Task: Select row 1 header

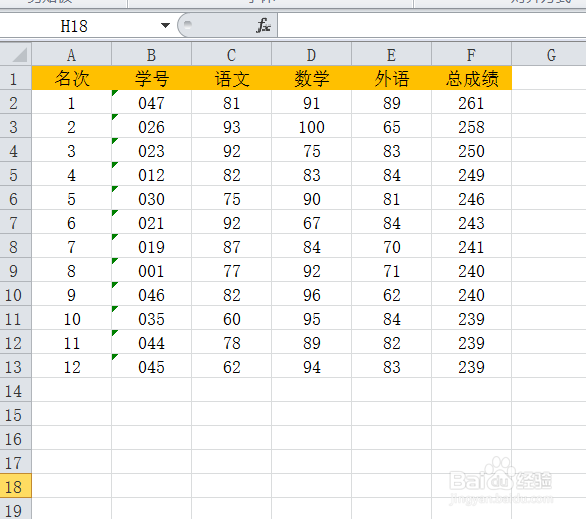Action: (x=16, y=78)
